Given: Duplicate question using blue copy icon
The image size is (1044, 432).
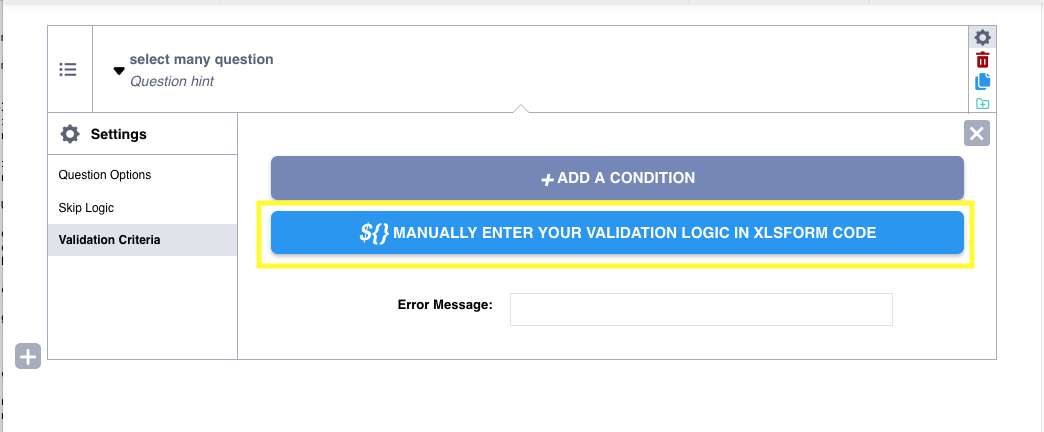Looking at the screenshot, I should pyautogui.click(x=982, y=82).
